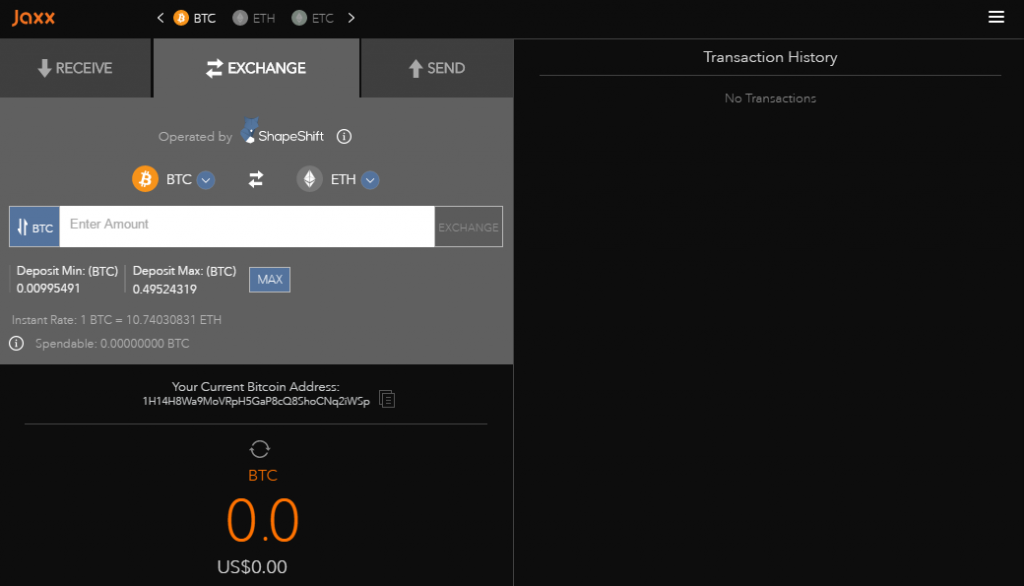Click Deposit Max value 0.49524319
Screen dimensions: 1024x586
tap(165, 289)
